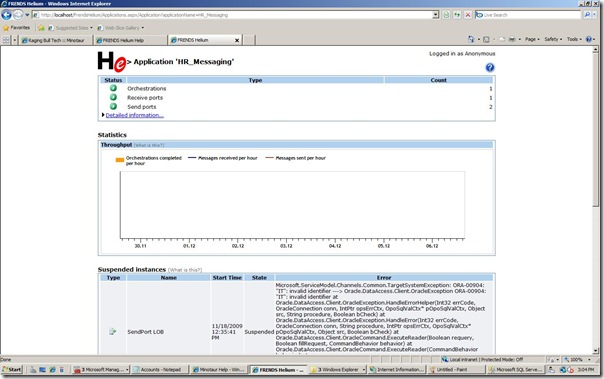The image size is (604, 379).
Task: Click the blue help icon under login text
Action: pos(490,67)
